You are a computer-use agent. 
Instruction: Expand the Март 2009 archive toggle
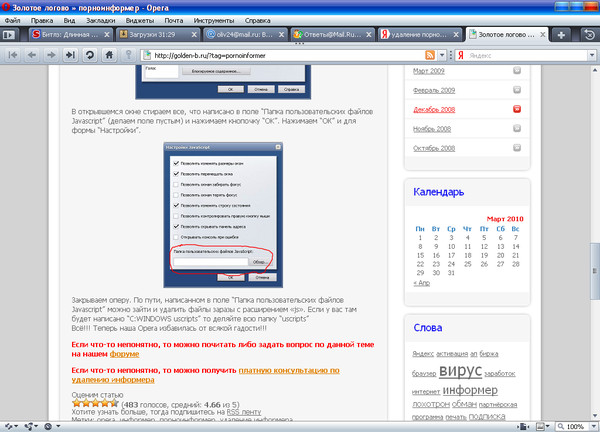click(x=517, y=70)
